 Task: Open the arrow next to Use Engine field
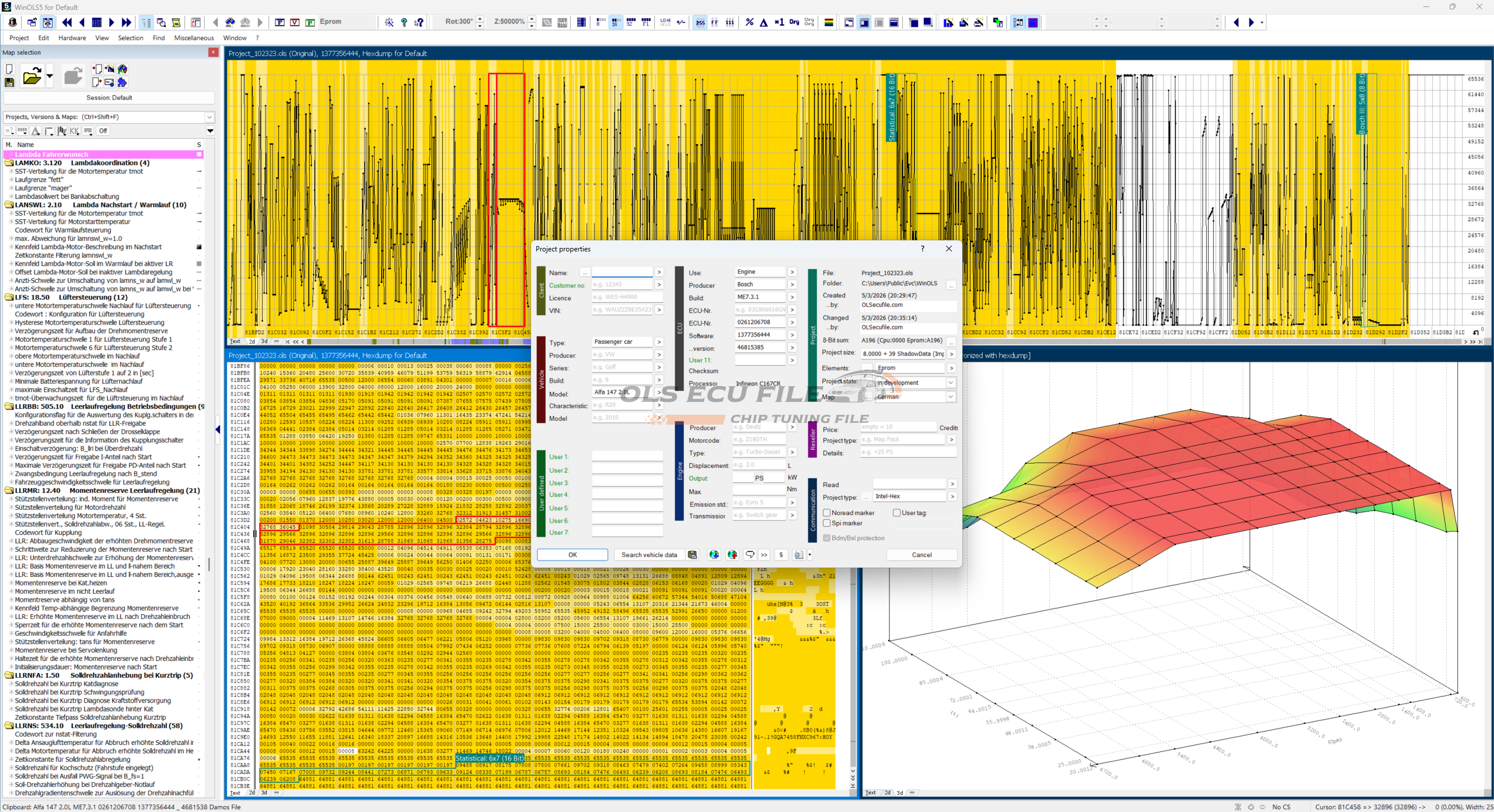pos(792,272)
